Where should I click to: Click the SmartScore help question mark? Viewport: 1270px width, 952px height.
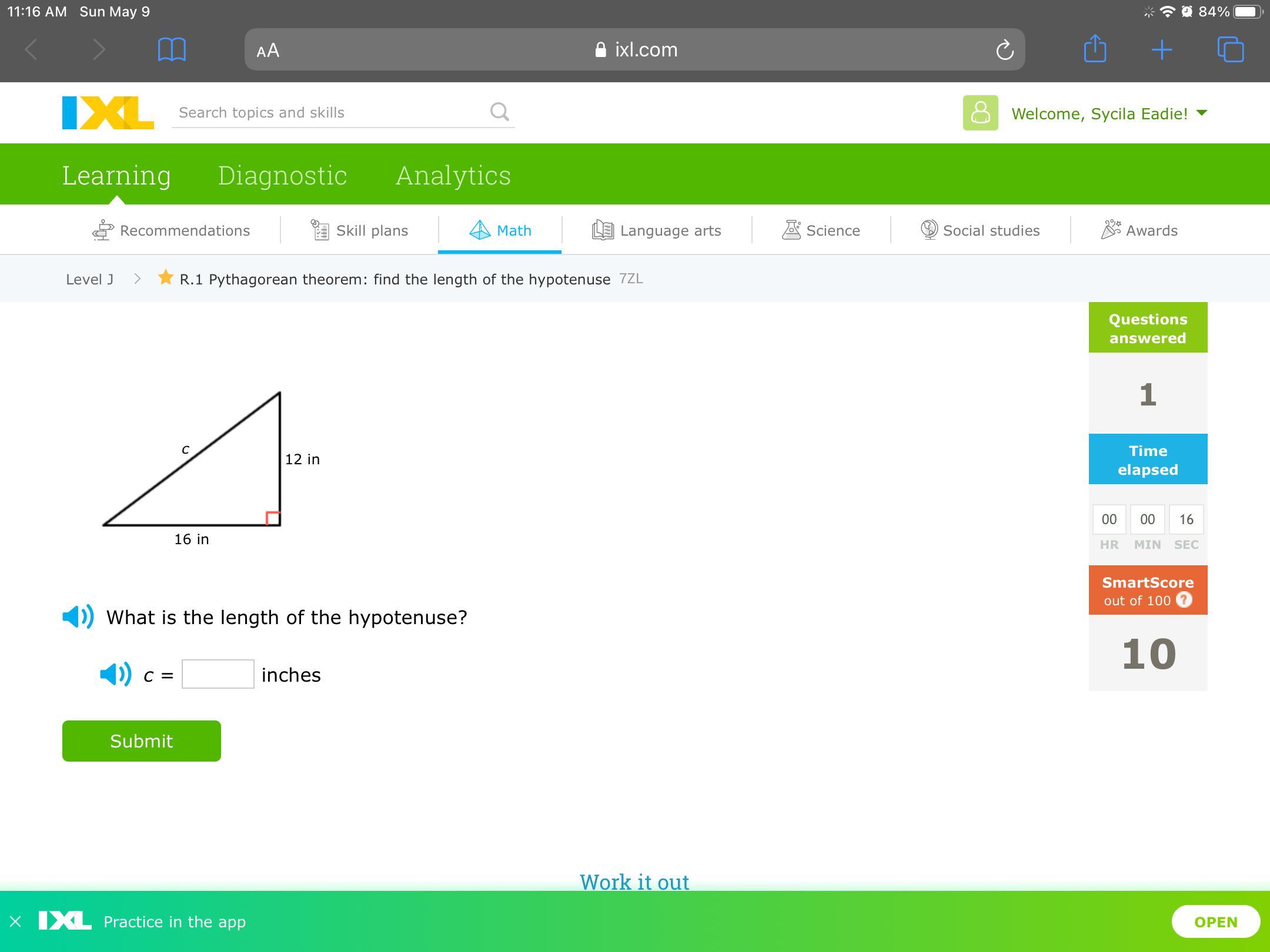[1184, 600]
